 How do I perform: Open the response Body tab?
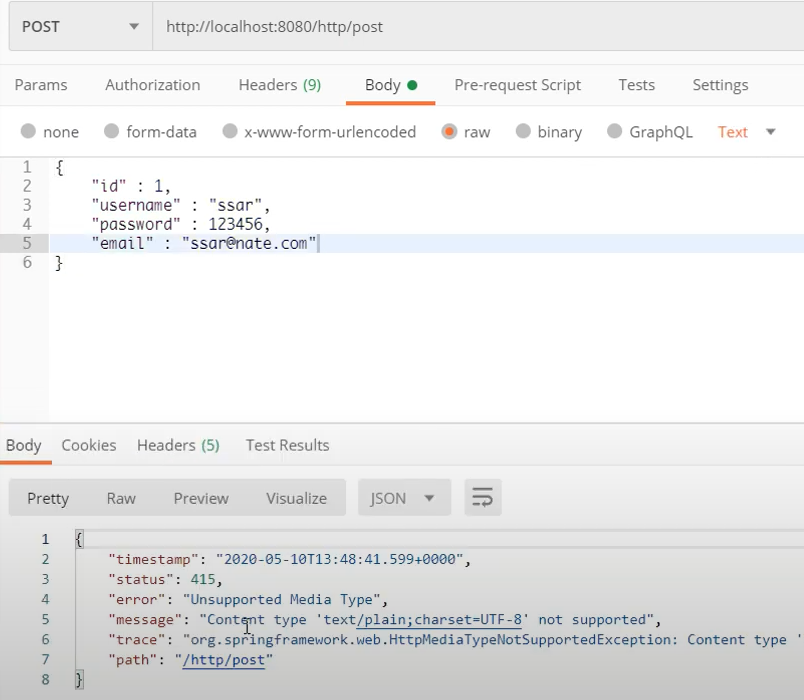24,445
